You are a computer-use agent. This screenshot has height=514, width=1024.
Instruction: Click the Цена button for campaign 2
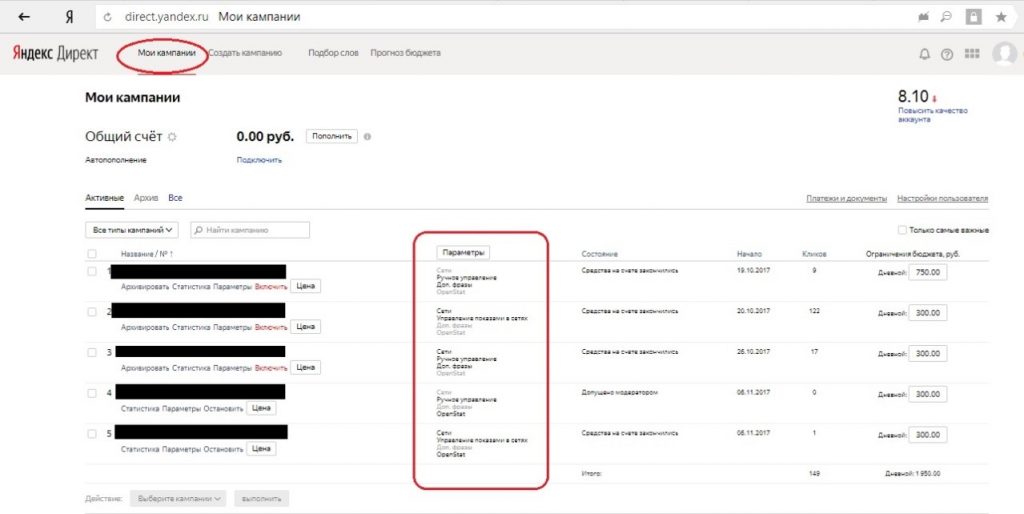(306, 327)
